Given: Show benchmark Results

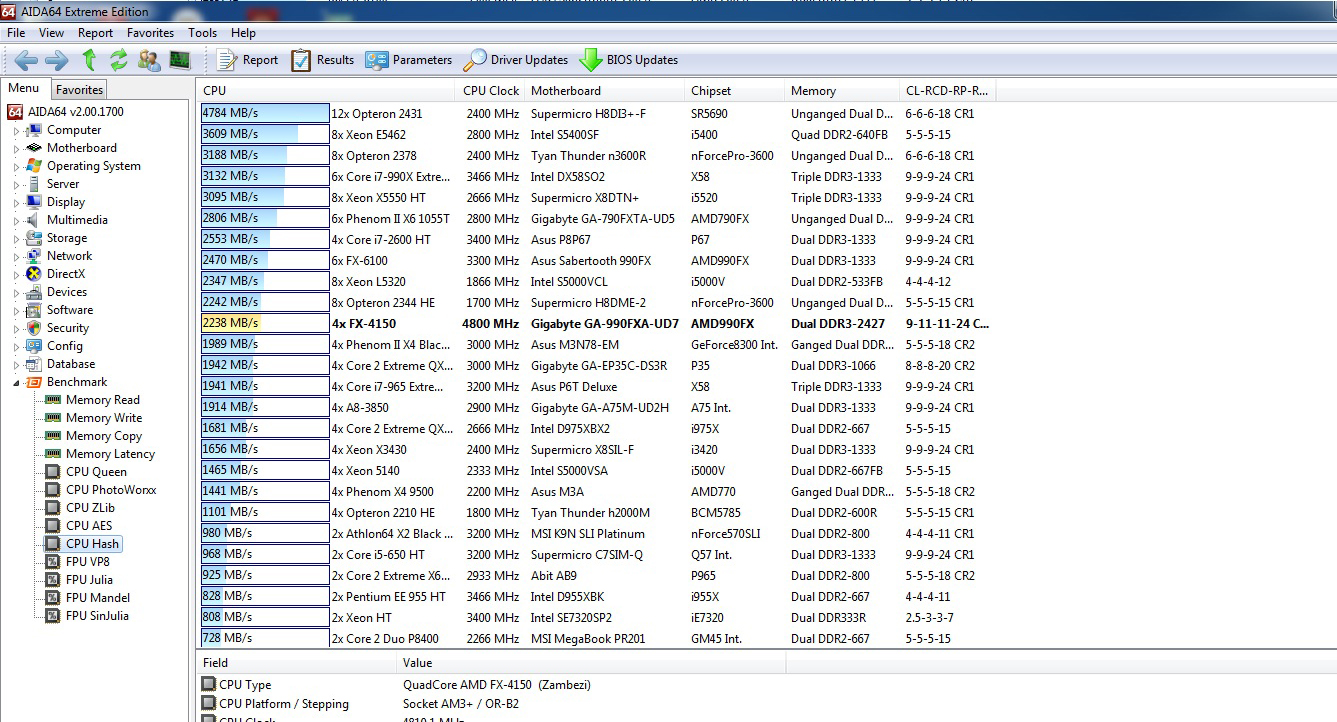Looking at the screenshot, I should pos(322,60).
